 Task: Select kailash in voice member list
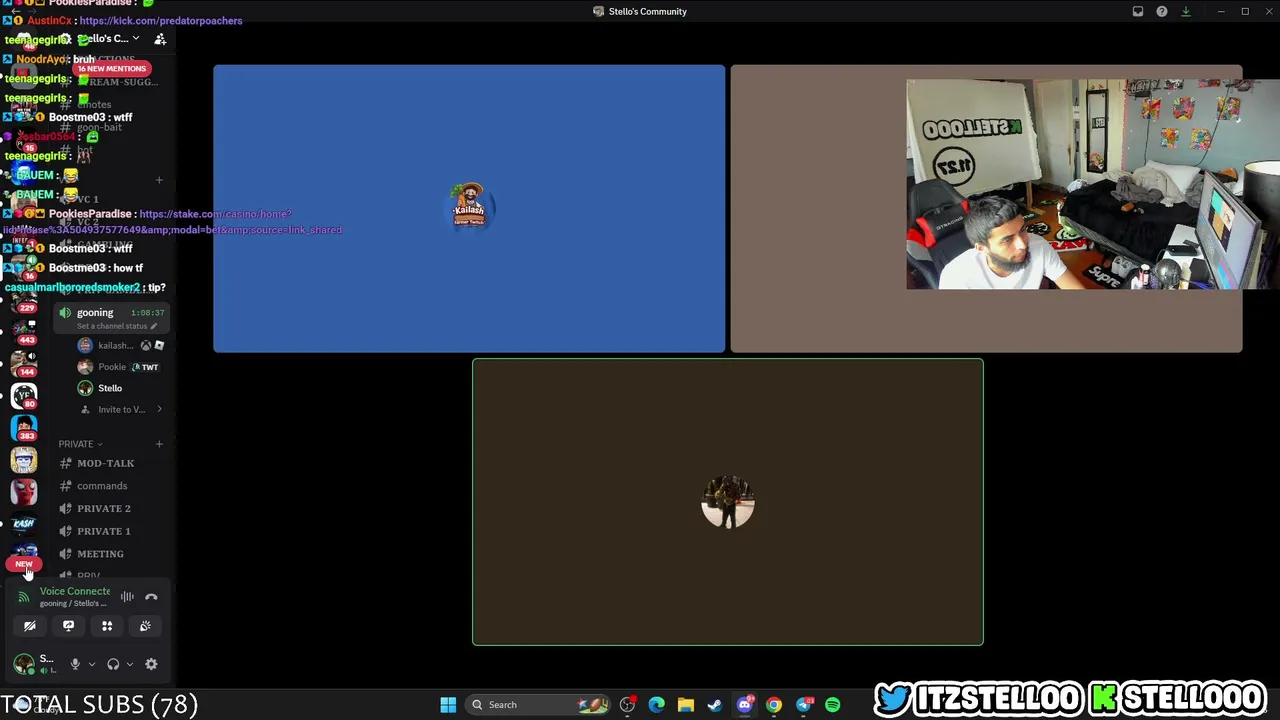click(120, 346)
